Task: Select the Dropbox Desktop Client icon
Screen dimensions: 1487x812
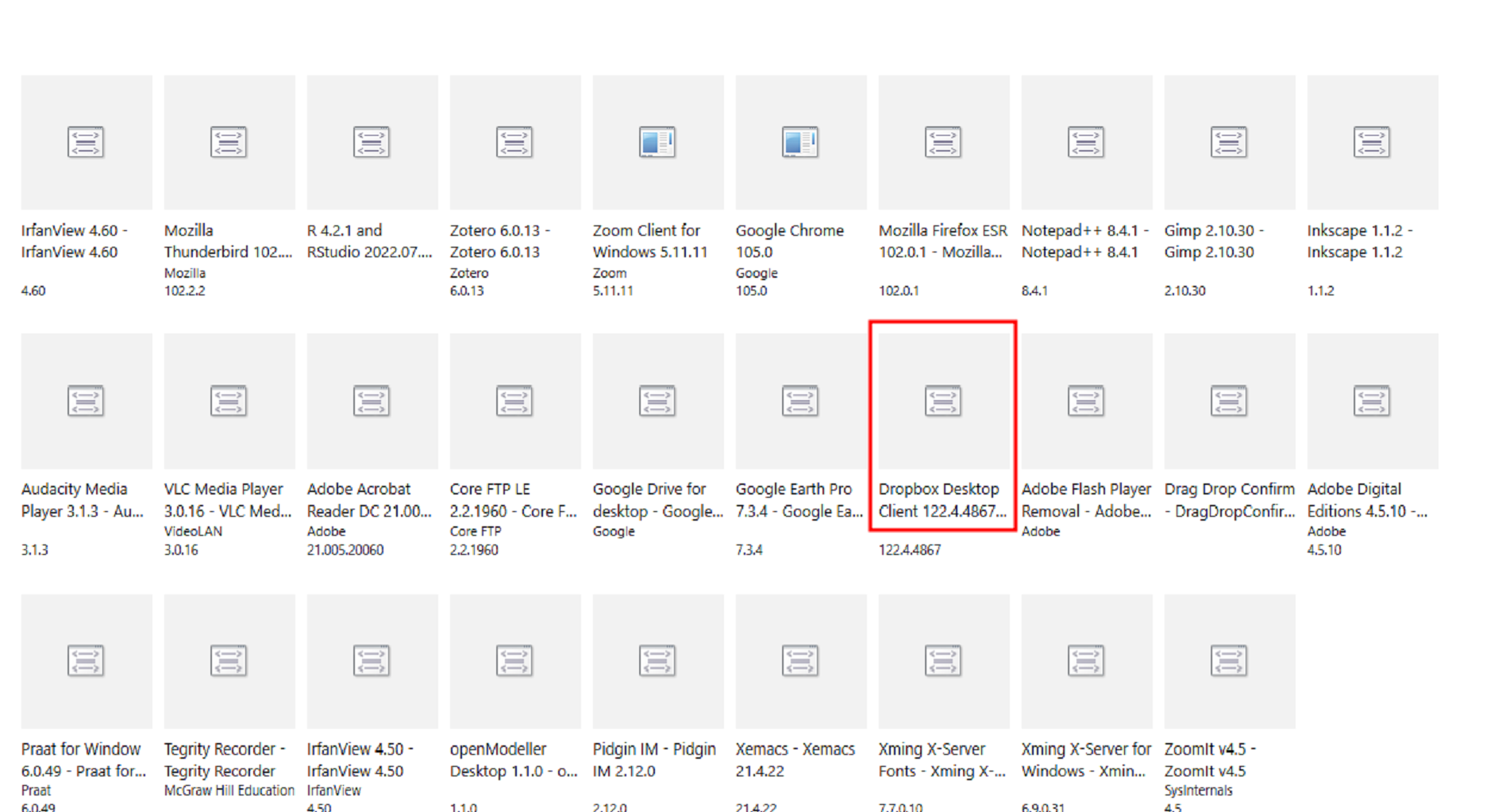Action: [943, 401]
